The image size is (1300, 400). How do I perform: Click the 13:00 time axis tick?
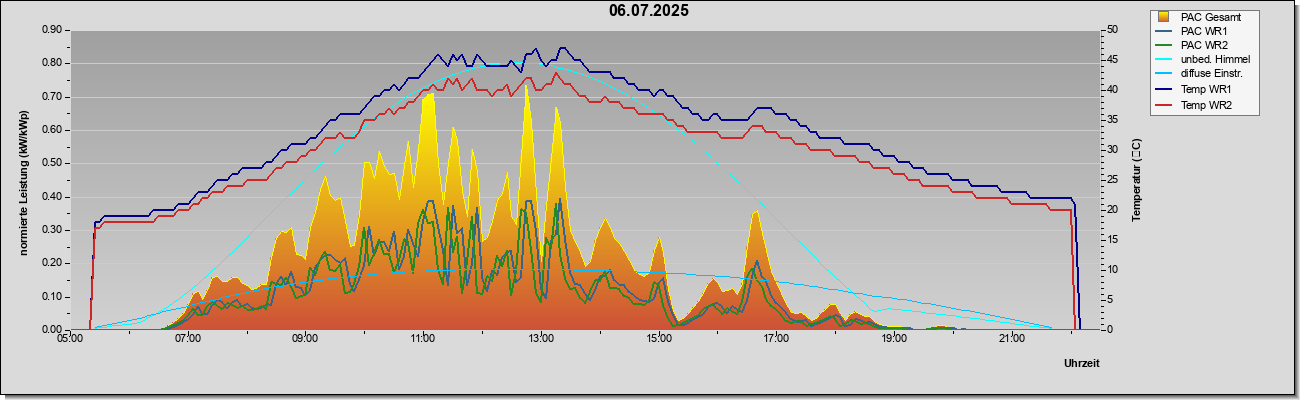pos(540,339)
